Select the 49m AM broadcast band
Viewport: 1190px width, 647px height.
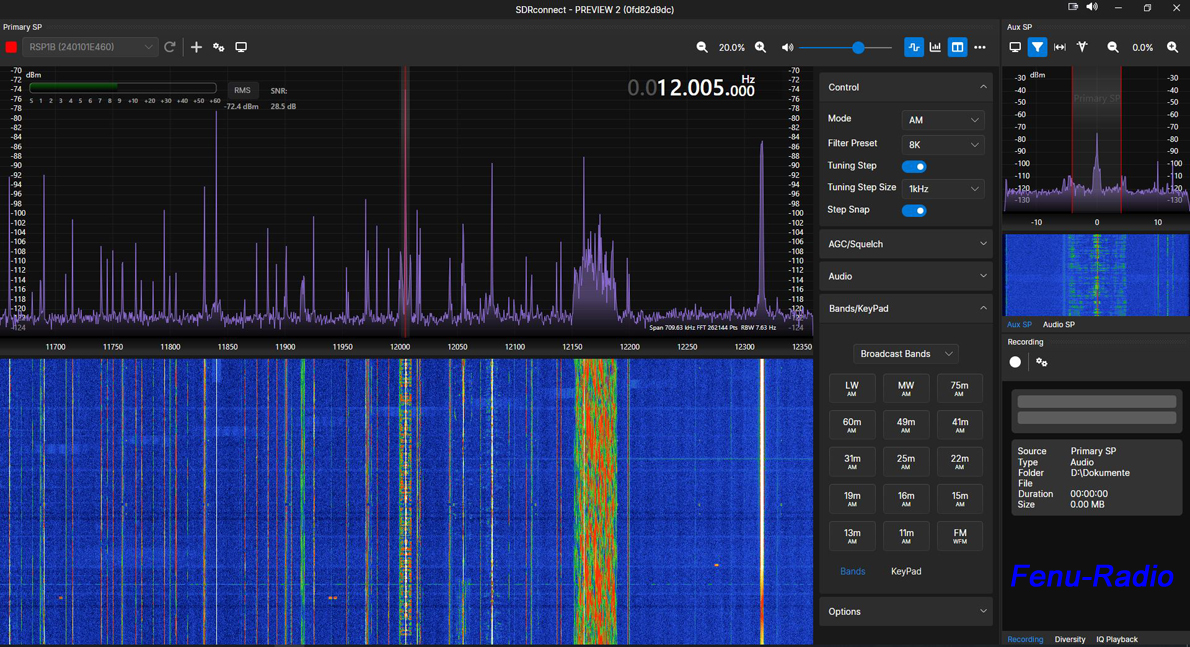point(905,424)
